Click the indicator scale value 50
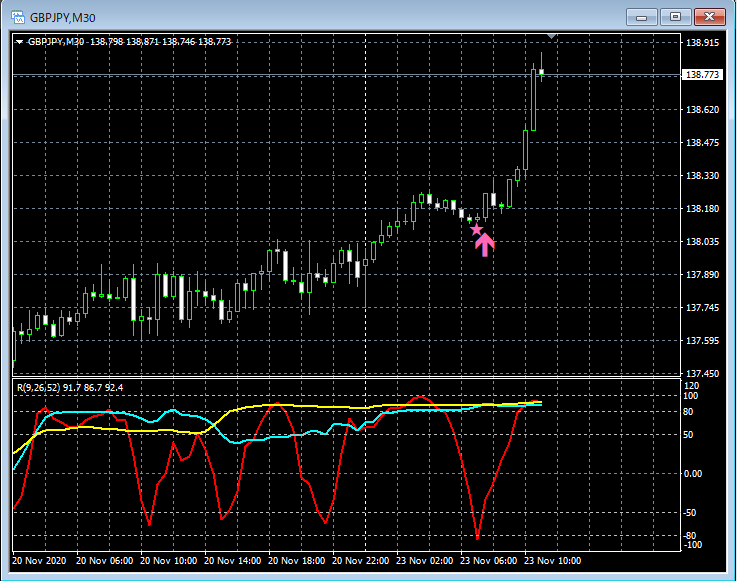Screen dimensions: 738x581 tap(690, 435)
